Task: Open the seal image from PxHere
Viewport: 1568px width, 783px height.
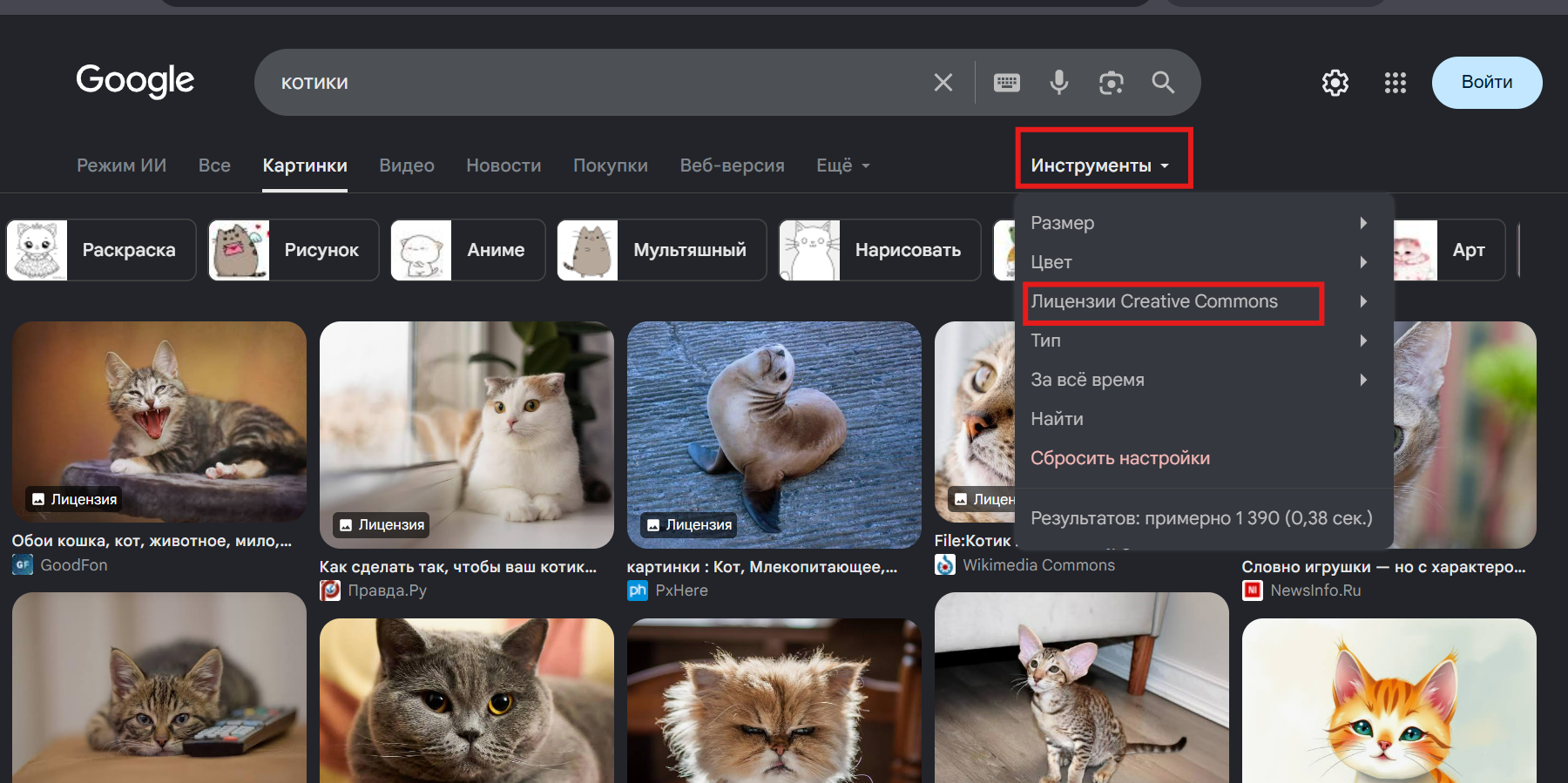Action: (x=774, y=435)
